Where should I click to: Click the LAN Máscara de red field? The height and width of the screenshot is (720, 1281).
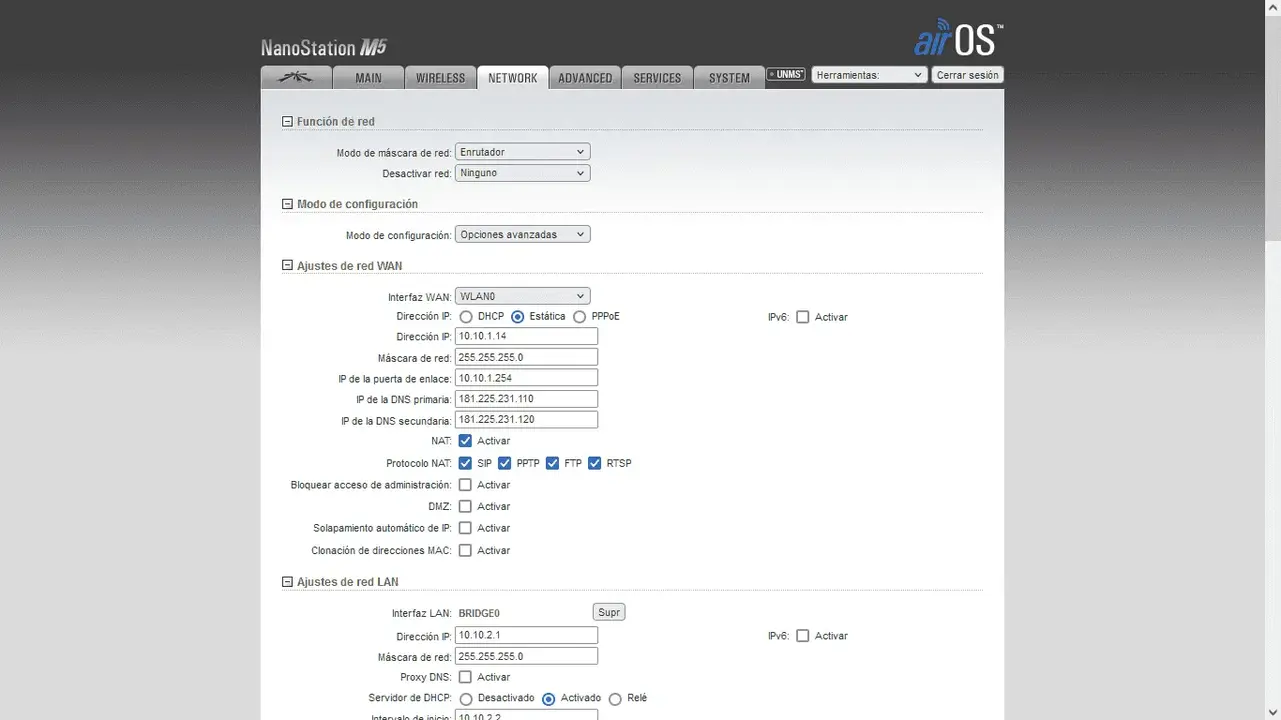[x=526, y=656]
